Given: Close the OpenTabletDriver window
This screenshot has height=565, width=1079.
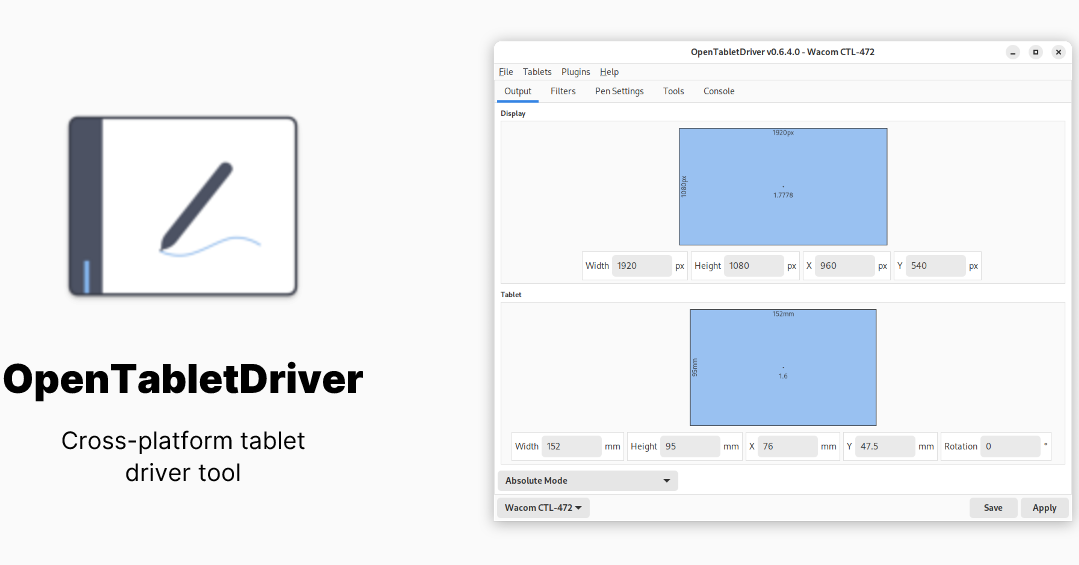Looking at the screenshot, I should click(x=1058, y=52).
